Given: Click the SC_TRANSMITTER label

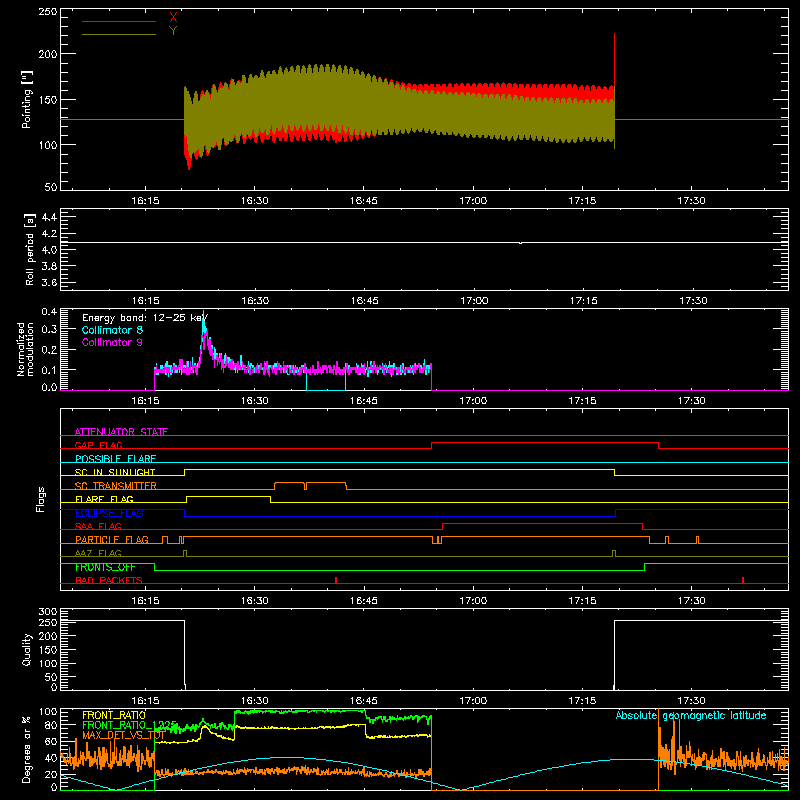Looking at the screenshot, I should [x=116, y=486].
